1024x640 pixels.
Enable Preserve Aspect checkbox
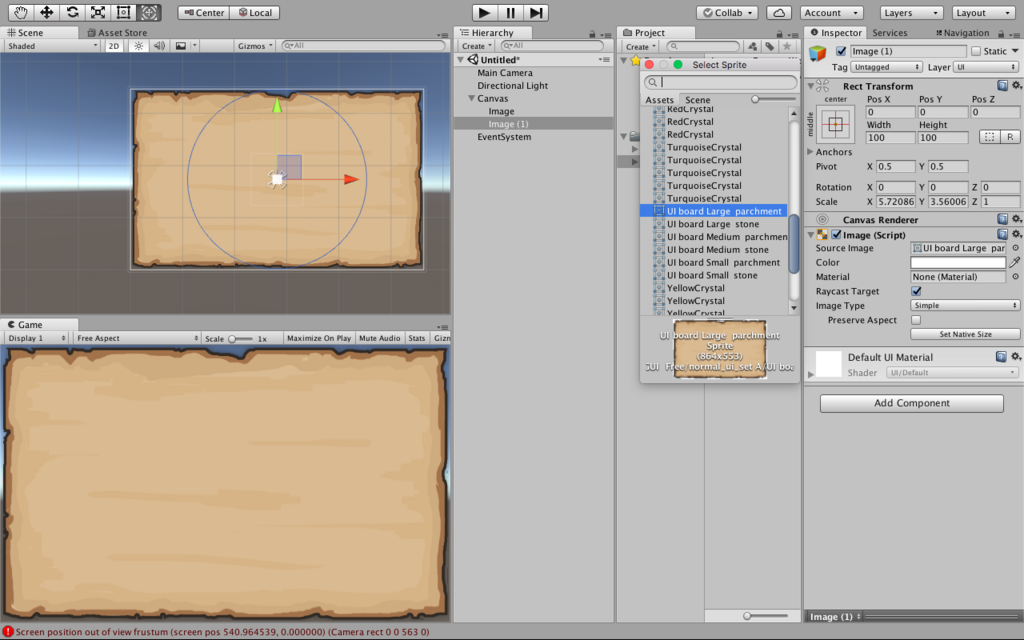[x=916, y=320]
